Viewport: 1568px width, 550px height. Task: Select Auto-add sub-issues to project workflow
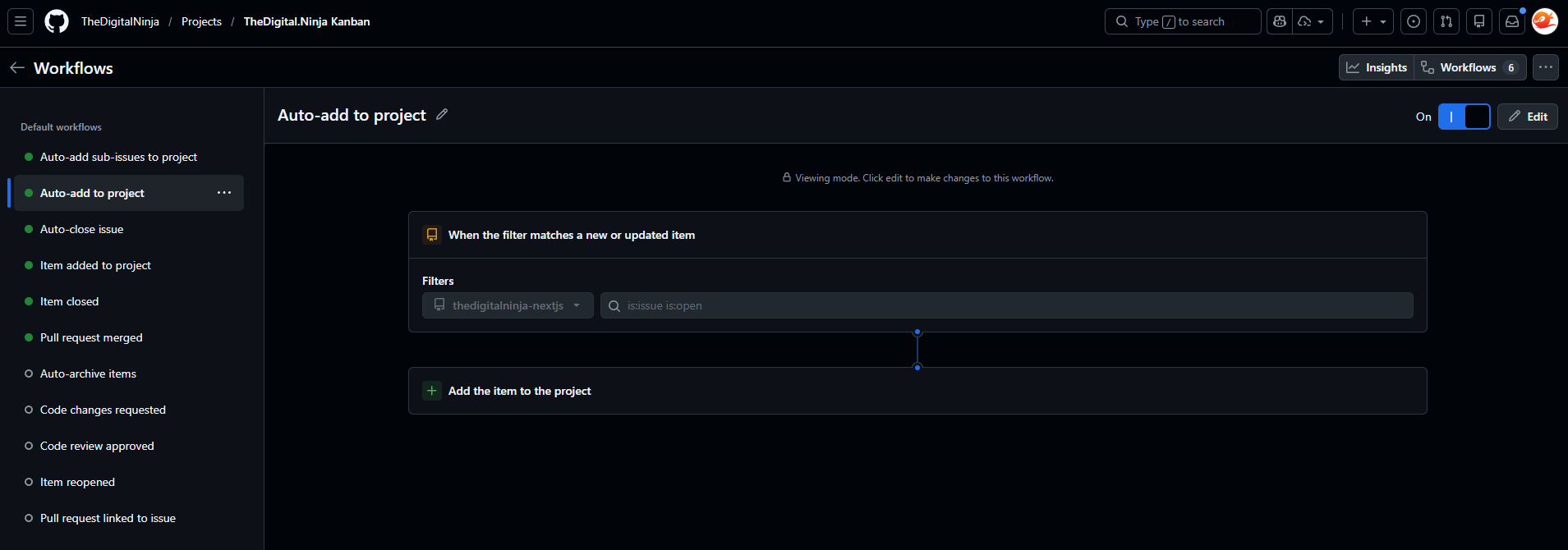[129, 157]
